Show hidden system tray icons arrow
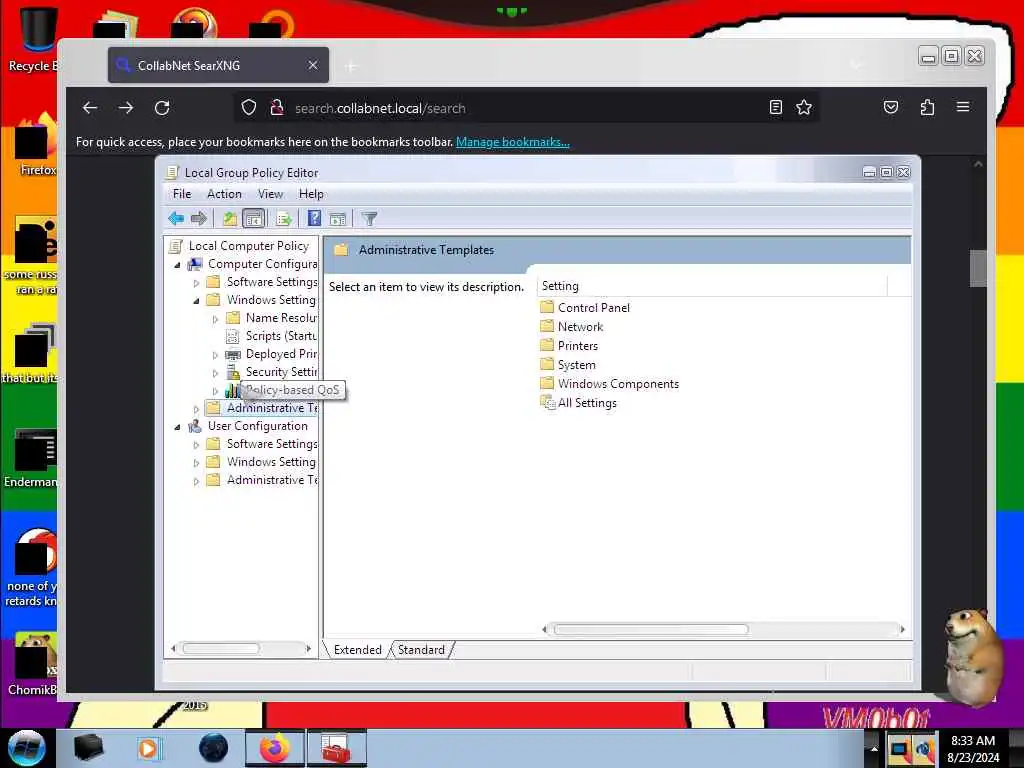This screenshot has height=768, width=1024. coord(874,748)
